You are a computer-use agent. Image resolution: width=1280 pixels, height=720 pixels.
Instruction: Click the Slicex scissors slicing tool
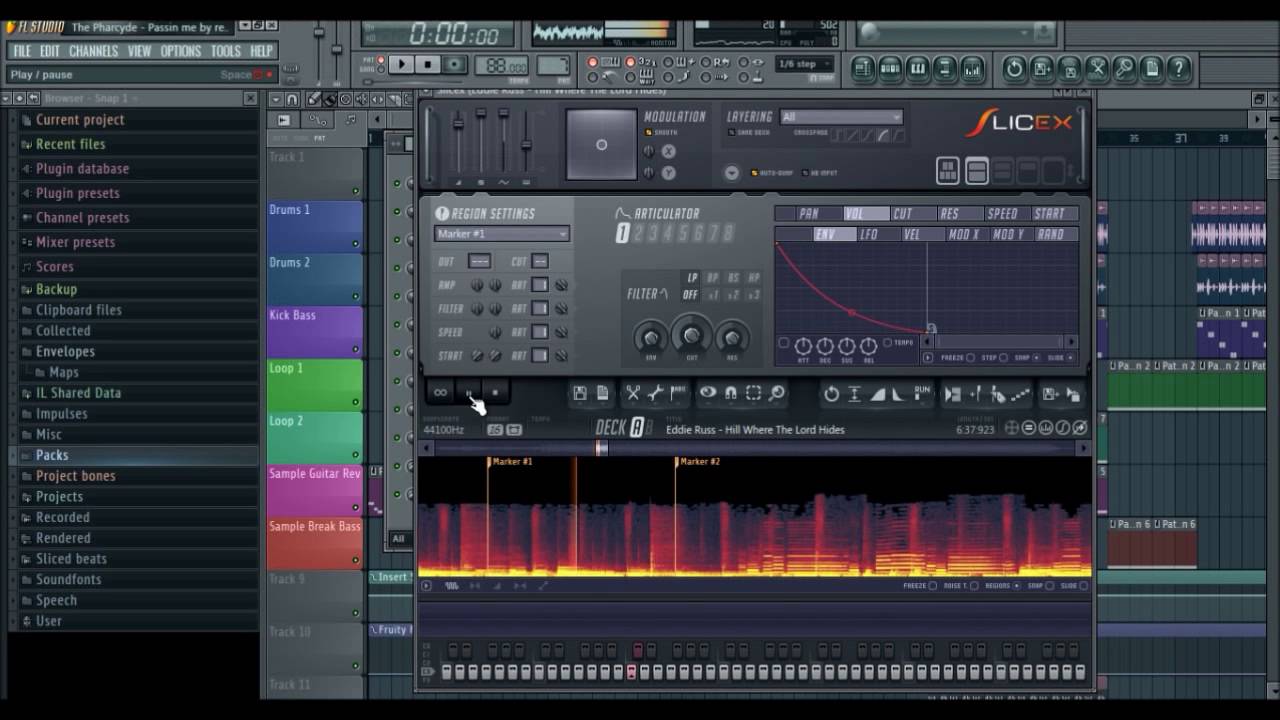pyautogui.click(x=633, y=394)
